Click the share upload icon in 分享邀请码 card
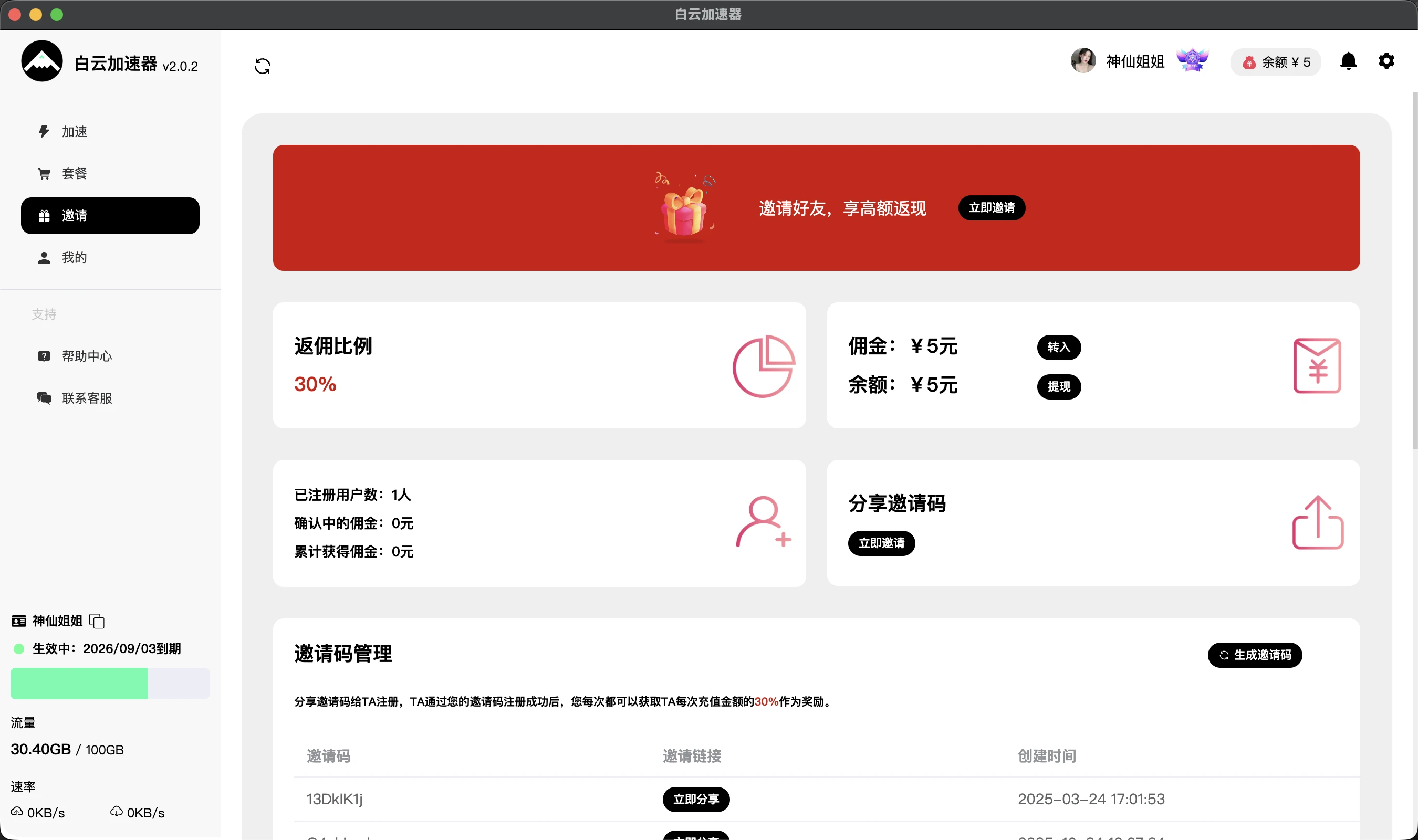The width and height of the screenshot is (1418, 840). [1317, 522]
